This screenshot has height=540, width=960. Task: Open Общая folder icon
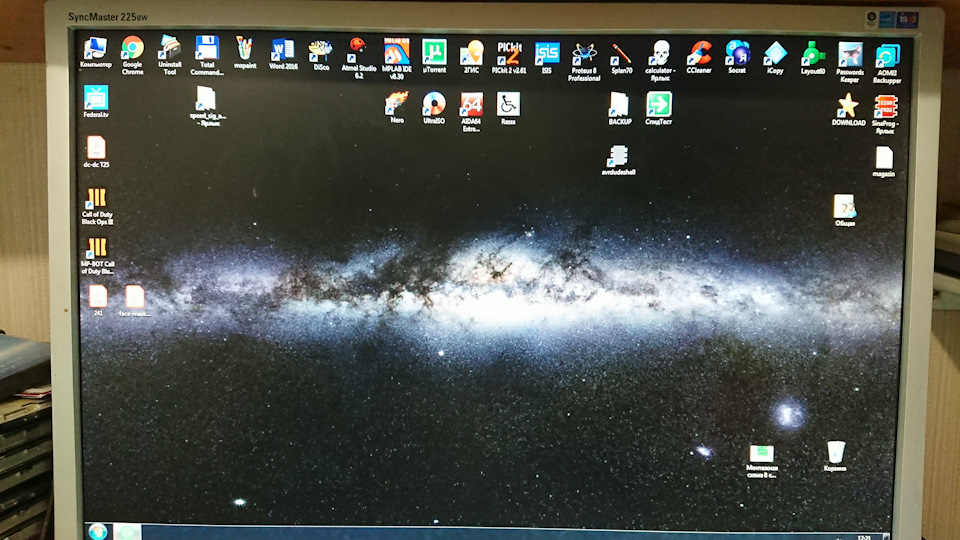pyautogui.click(x=845, y=211)
